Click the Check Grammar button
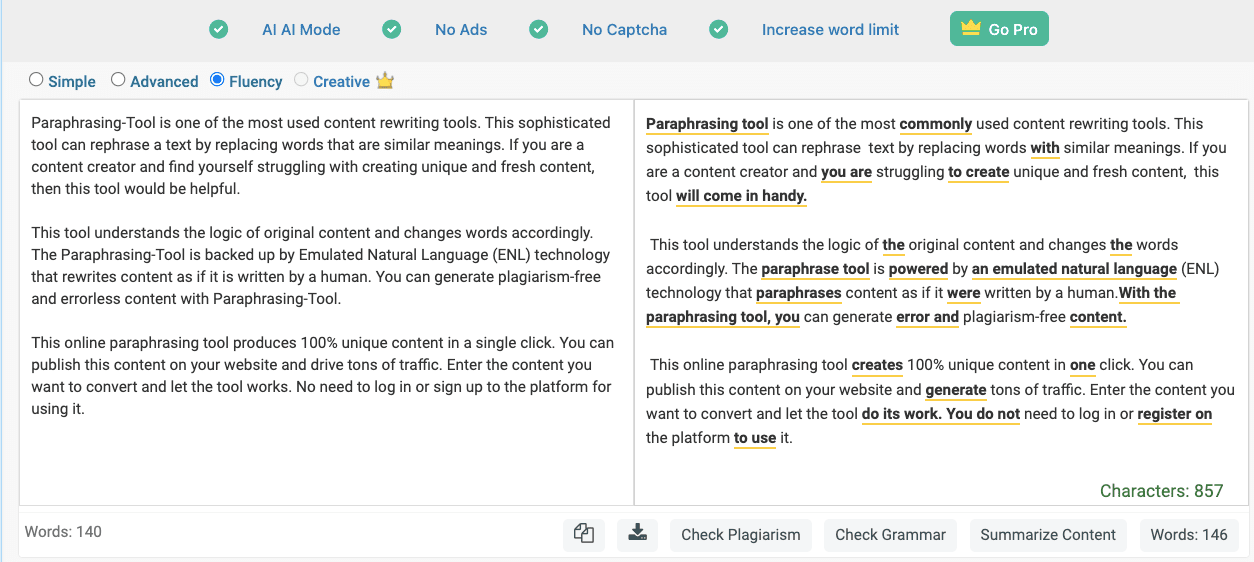Viewport: 1254px width, 562px height. tap(890, 535)
